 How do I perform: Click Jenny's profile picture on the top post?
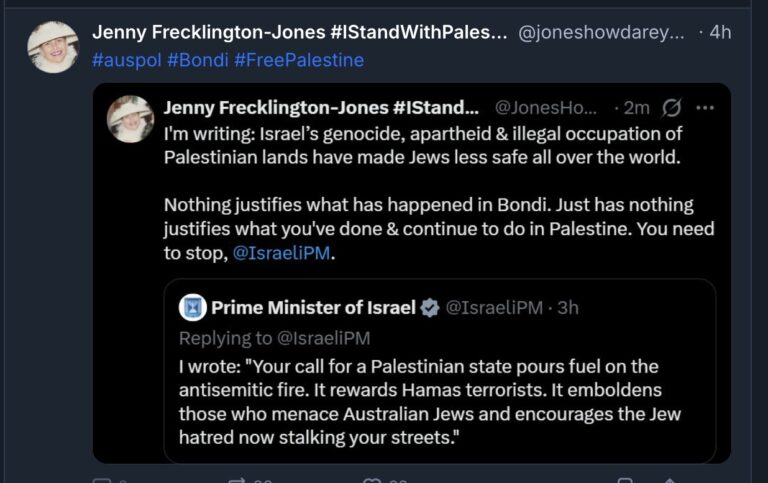point(52,47)
